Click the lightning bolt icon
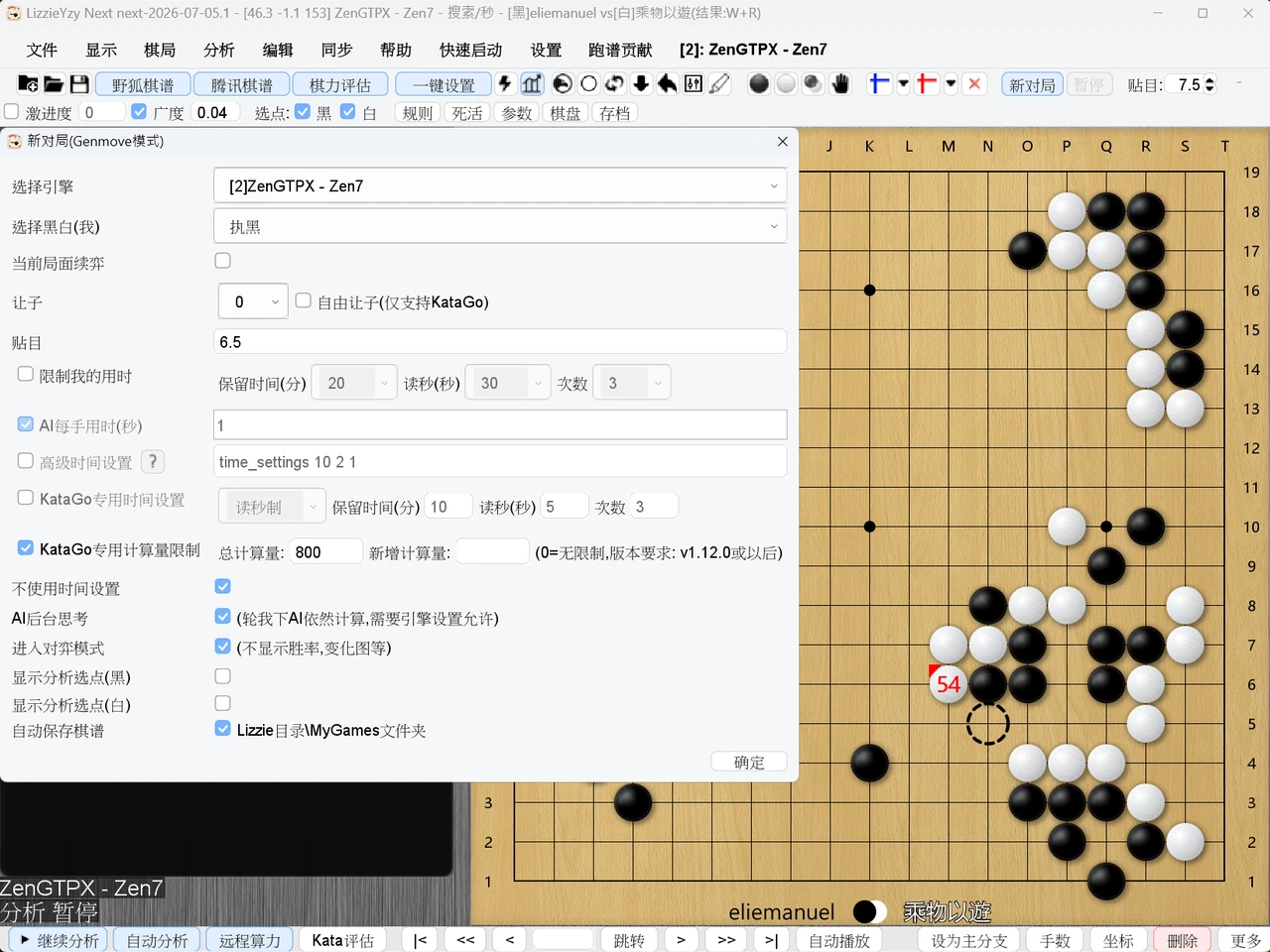This screenshot has width=1270, height=952. tap(505, 84)
